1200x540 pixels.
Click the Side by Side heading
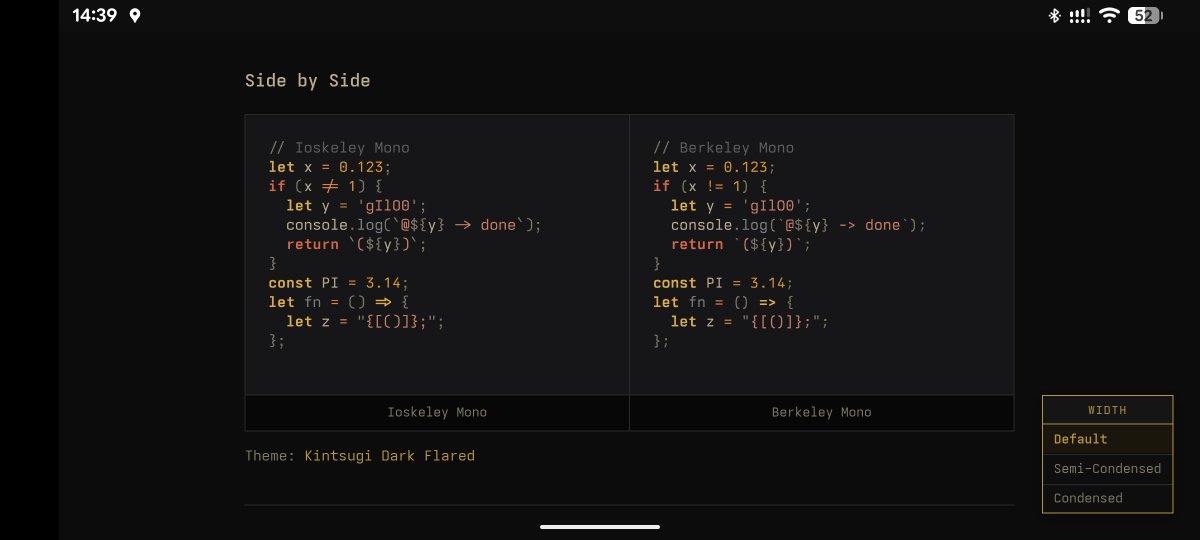coord(308,81)
